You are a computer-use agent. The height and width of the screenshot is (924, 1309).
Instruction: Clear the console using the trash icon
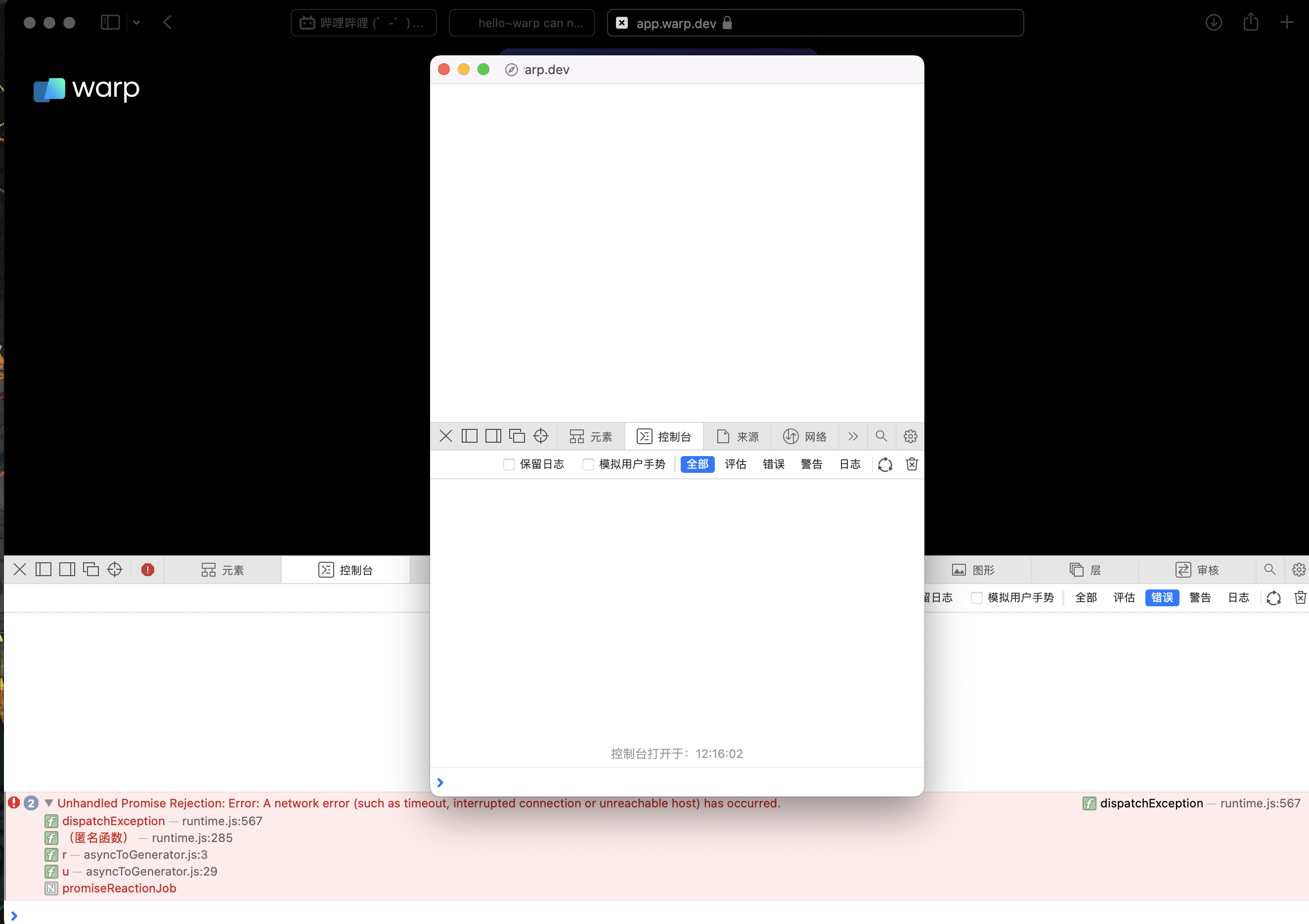click(x=911, y=464)
